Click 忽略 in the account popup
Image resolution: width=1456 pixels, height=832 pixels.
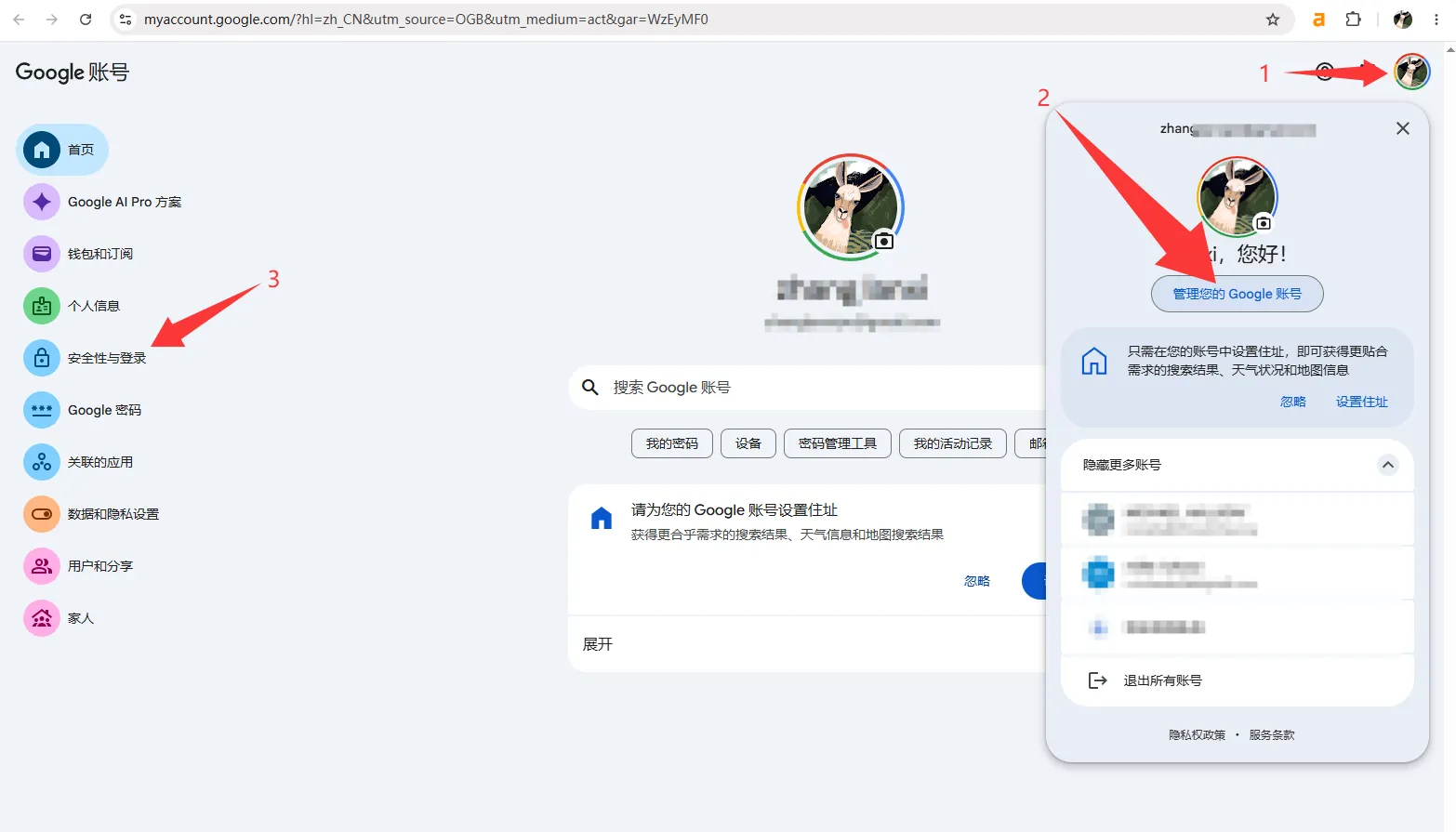coord(1293,402)
